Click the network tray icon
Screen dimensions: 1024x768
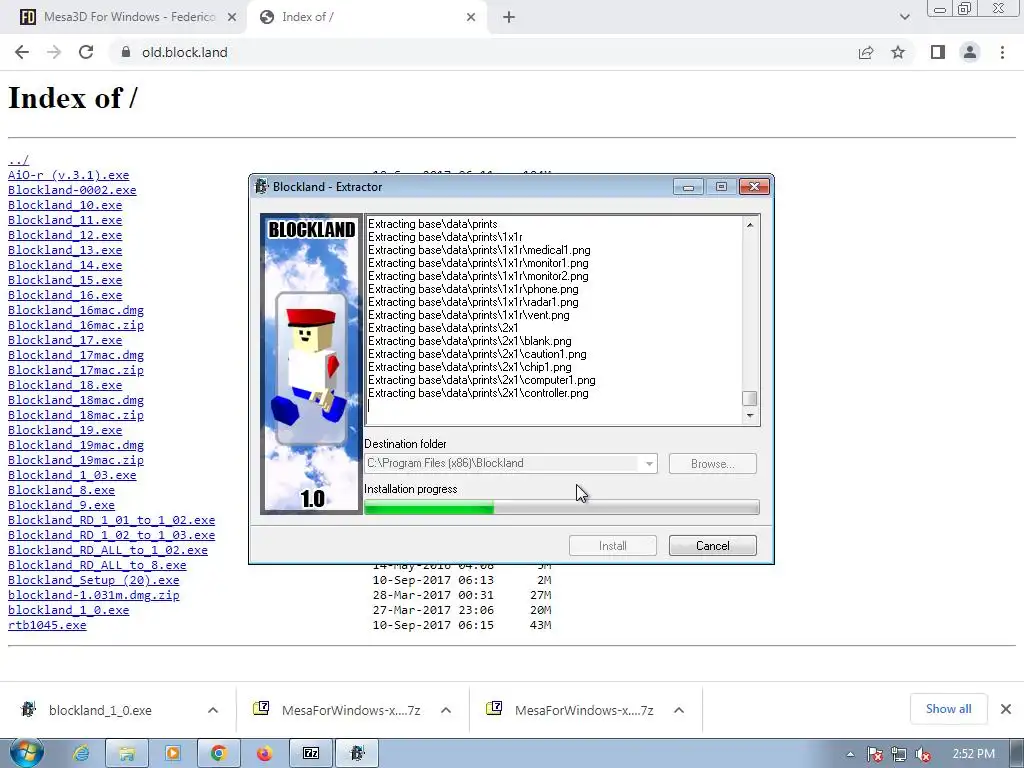point(899,754)
